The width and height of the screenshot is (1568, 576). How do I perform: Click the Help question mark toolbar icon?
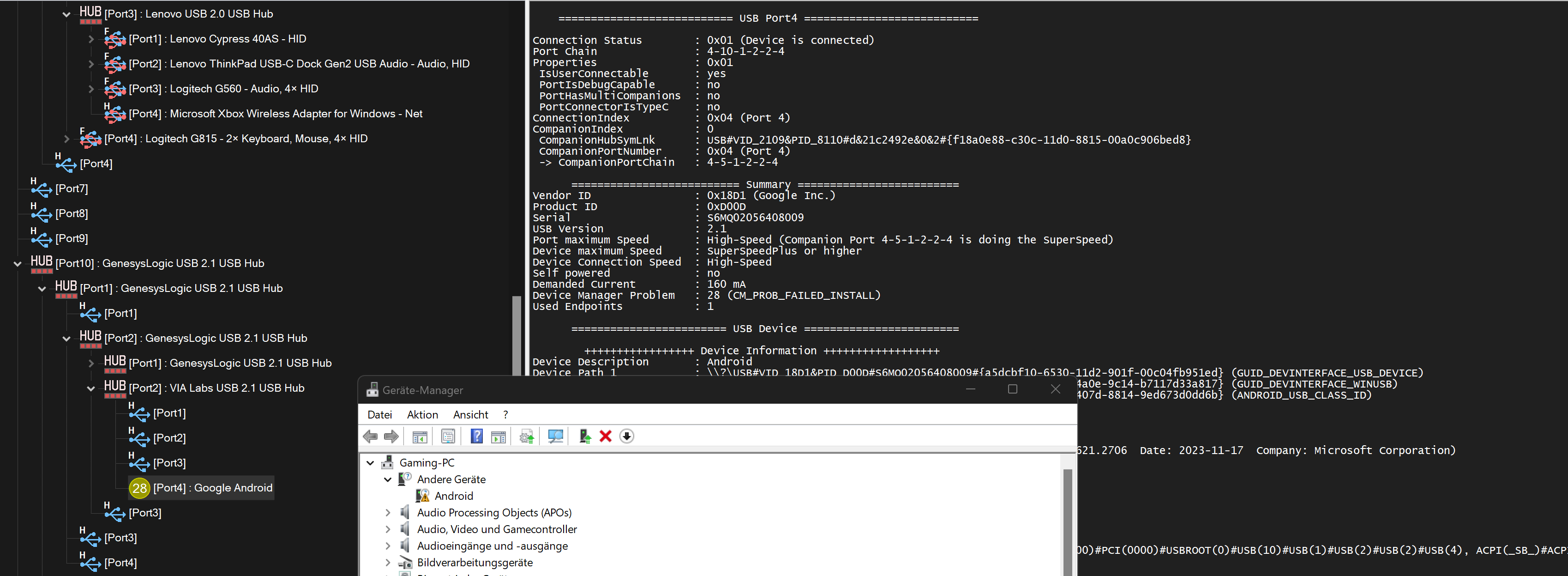pyautogui.click(x=477, y=436)
